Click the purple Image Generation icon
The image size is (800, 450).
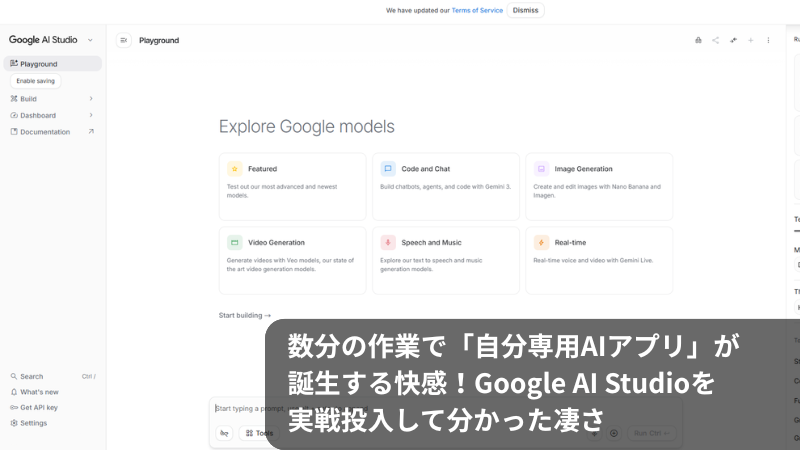pos(541,169)
